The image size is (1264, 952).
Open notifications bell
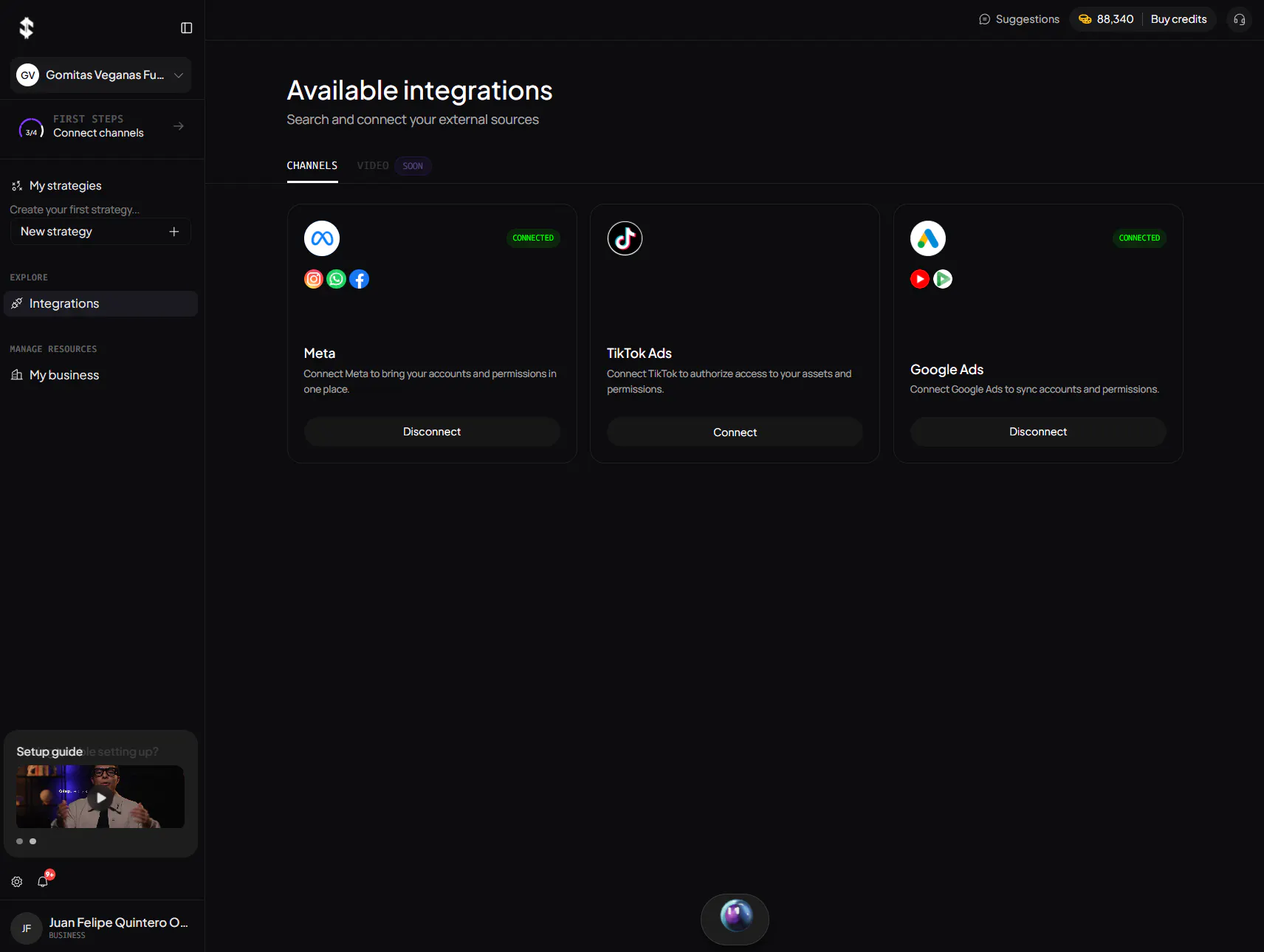click(x=43, y=882)
